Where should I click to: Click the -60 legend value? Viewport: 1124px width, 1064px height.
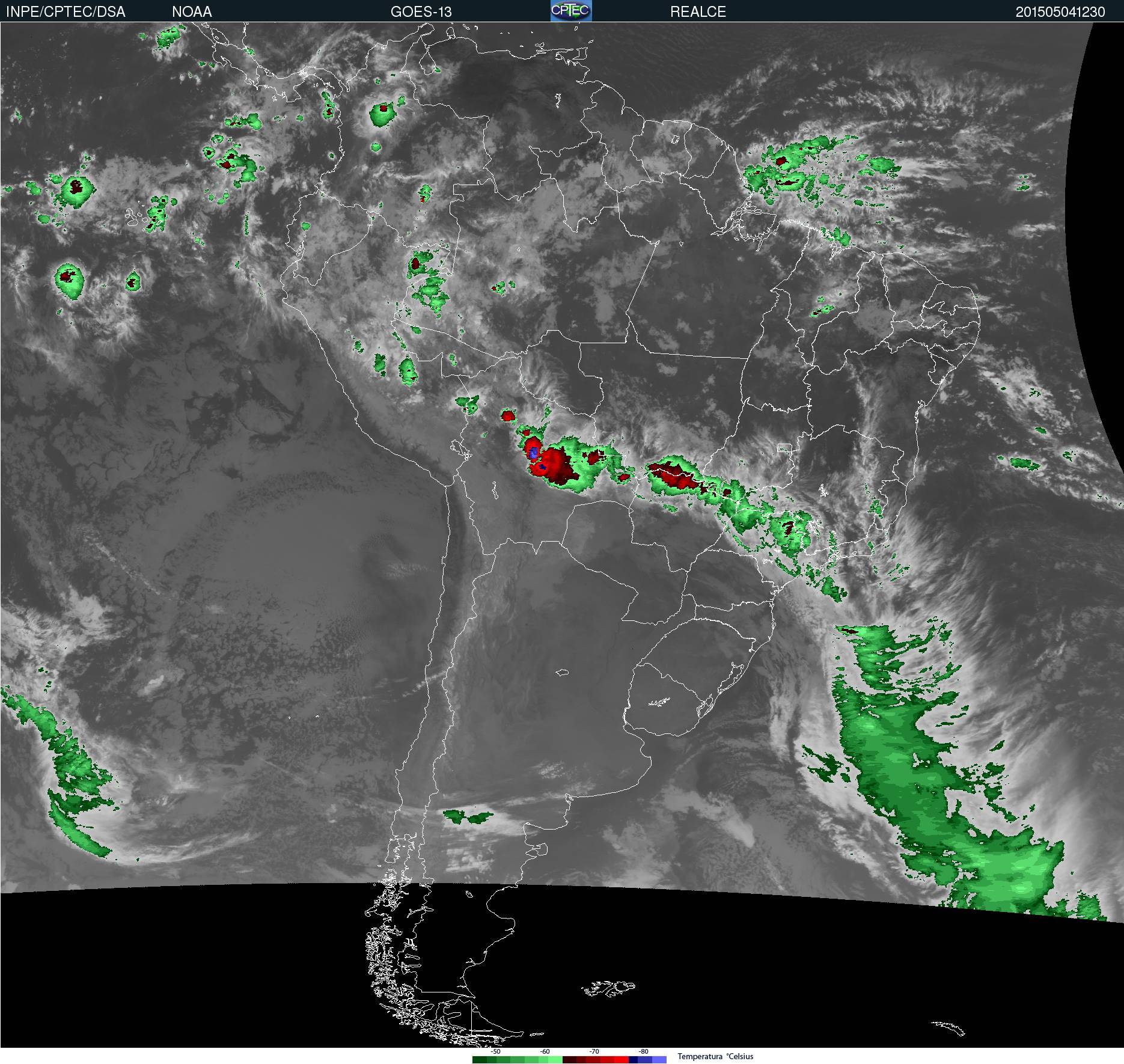[545, 1051]
